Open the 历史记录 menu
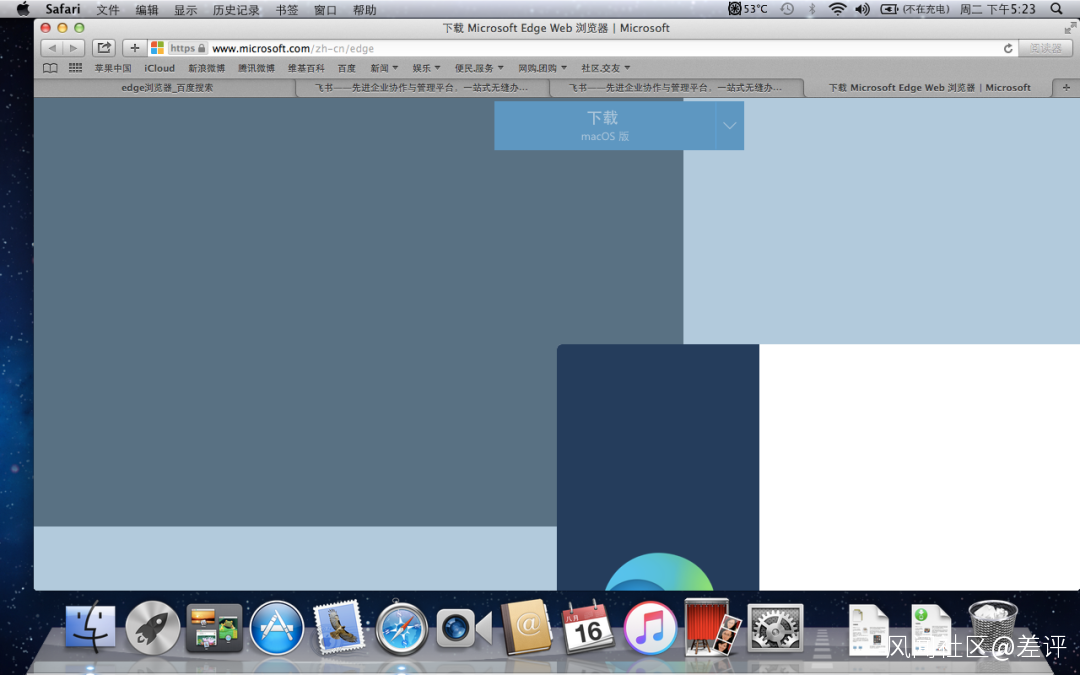 (236, 10)
